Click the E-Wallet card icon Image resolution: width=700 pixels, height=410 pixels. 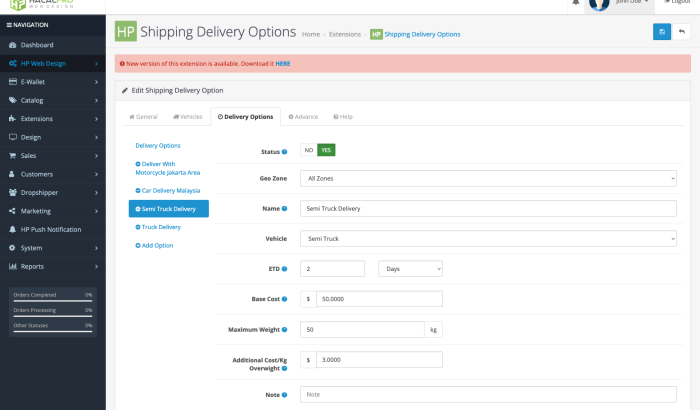12,82
